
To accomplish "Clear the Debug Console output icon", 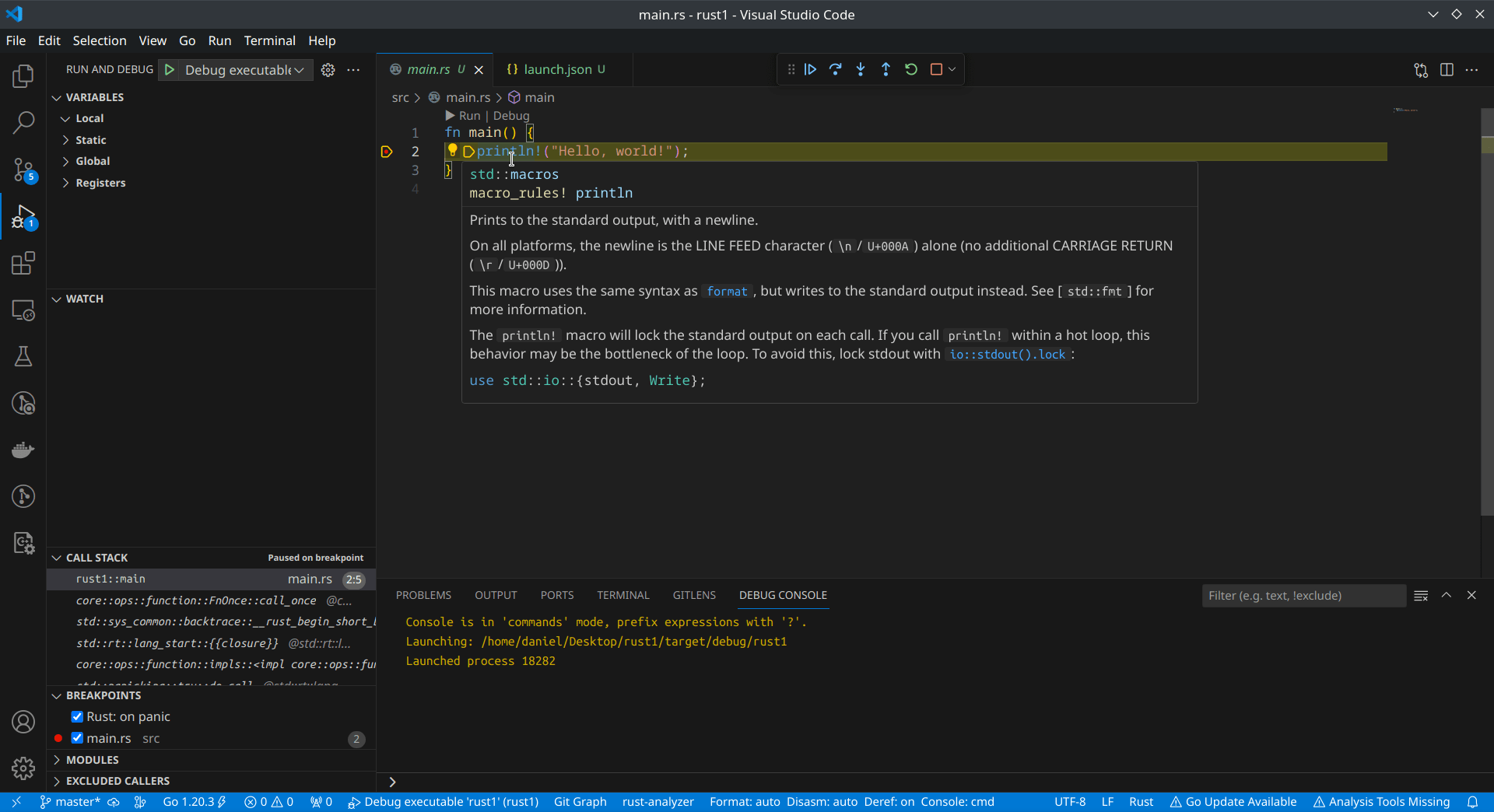I will [x=1421, y=595].
